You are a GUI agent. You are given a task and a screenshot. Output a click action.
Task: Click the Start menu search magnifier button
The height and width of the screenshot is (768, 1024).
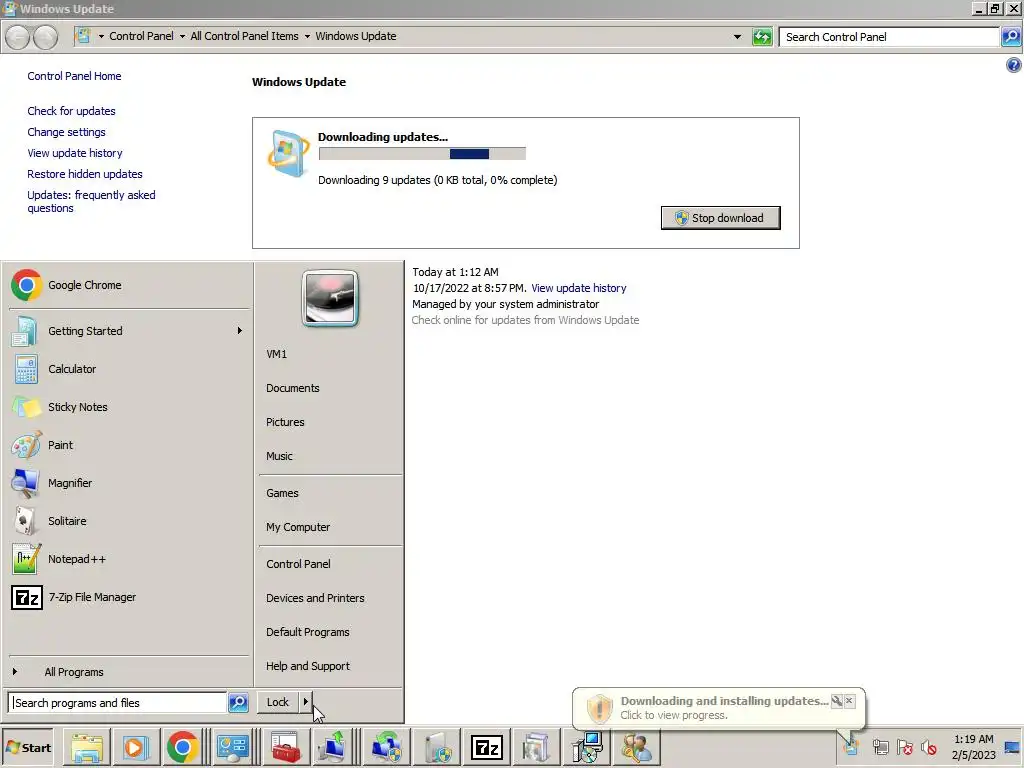pyautogui.click(x=238, y=703)
